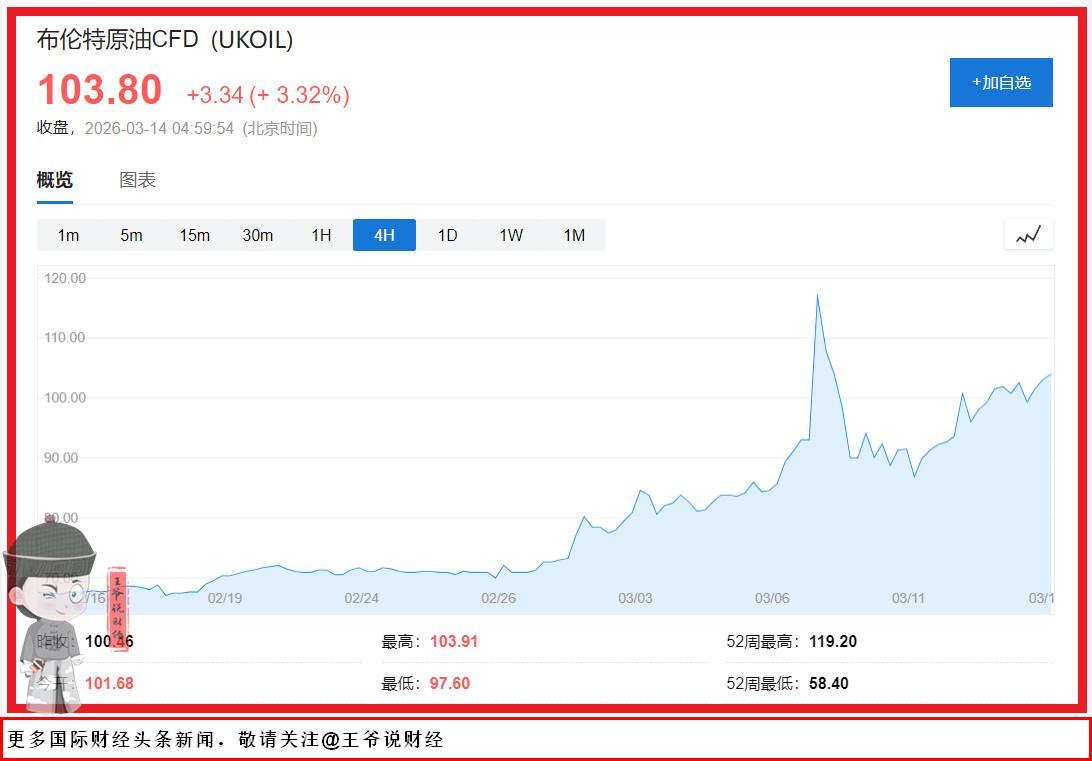Click the 02/19 date label on the chart axis
Viewport: 1092px width, 761px height.
[225, 598]
